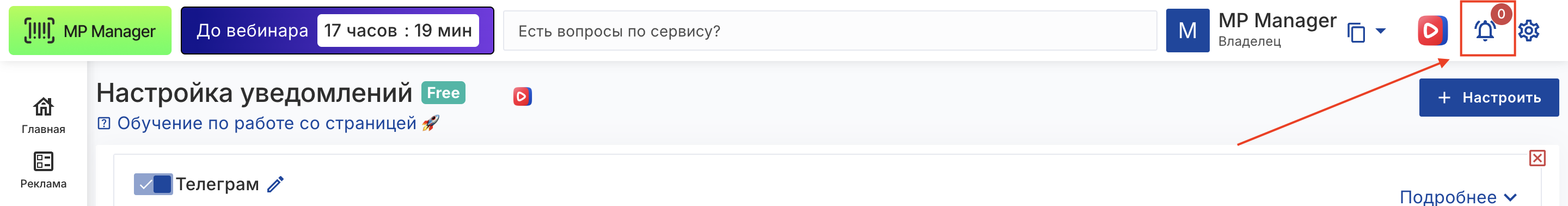Open the settings gear icon
Viewport: 1568px width, 206px height.
1528,31
